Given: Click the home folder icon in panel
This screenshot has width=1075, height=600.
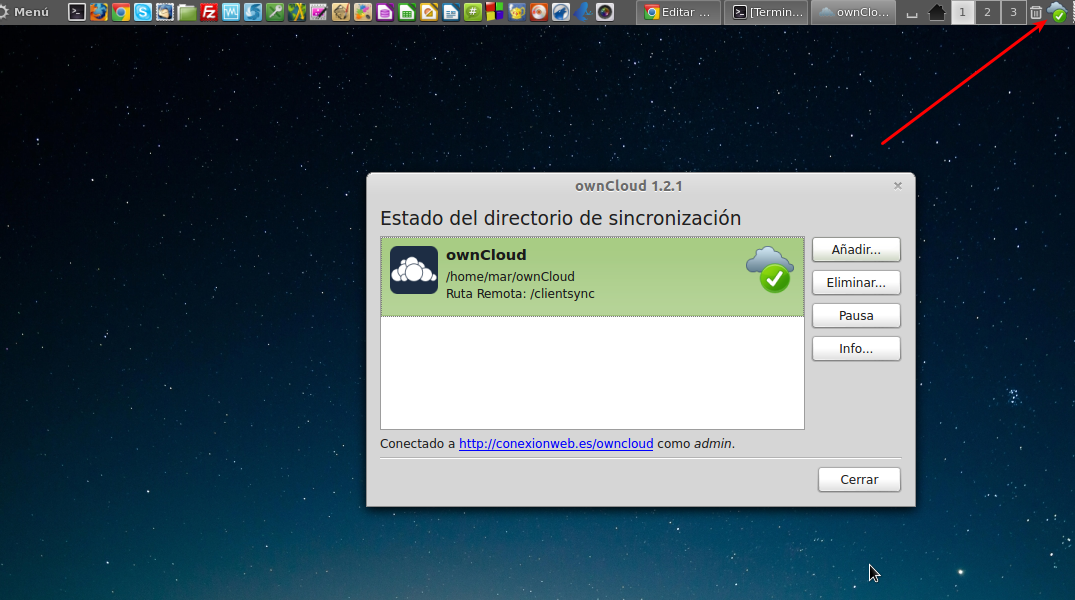Looking at the screenshot, I should tap(937, 12).
